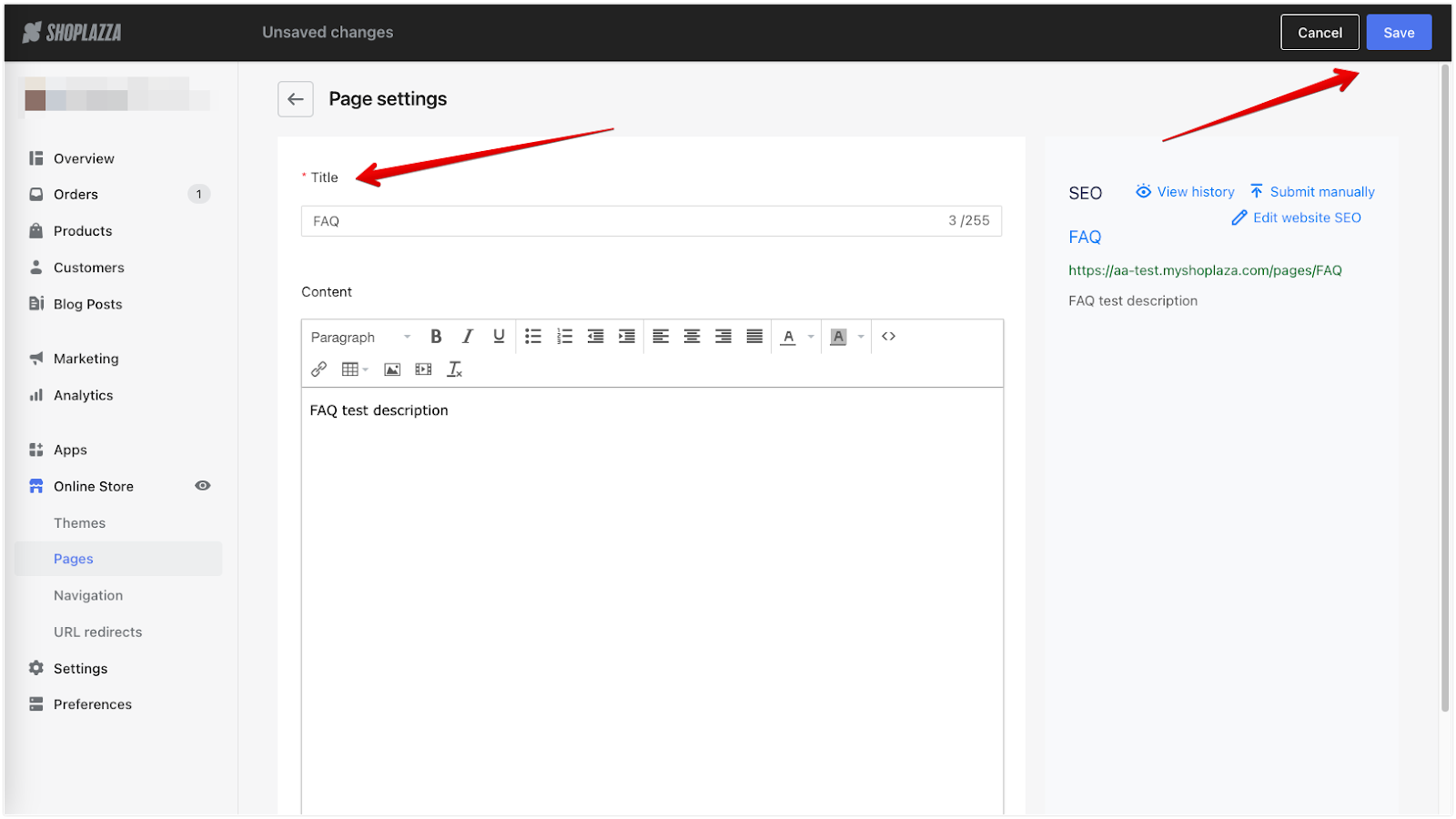Click the page vertical scrollbar

pos(1445,389)
